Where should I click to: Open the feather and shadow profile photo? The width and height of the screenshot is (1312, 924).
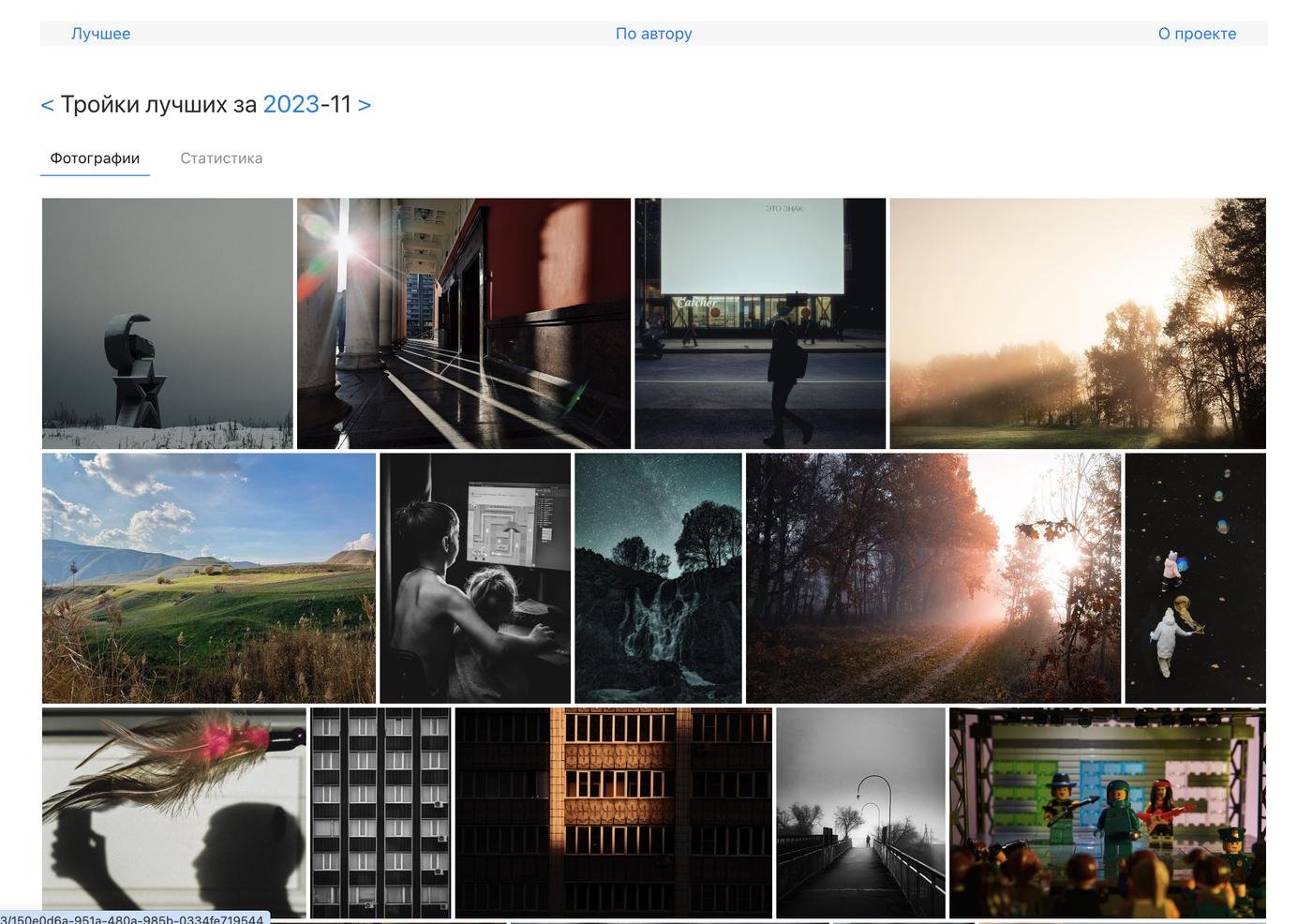click(x=173, y=812)
